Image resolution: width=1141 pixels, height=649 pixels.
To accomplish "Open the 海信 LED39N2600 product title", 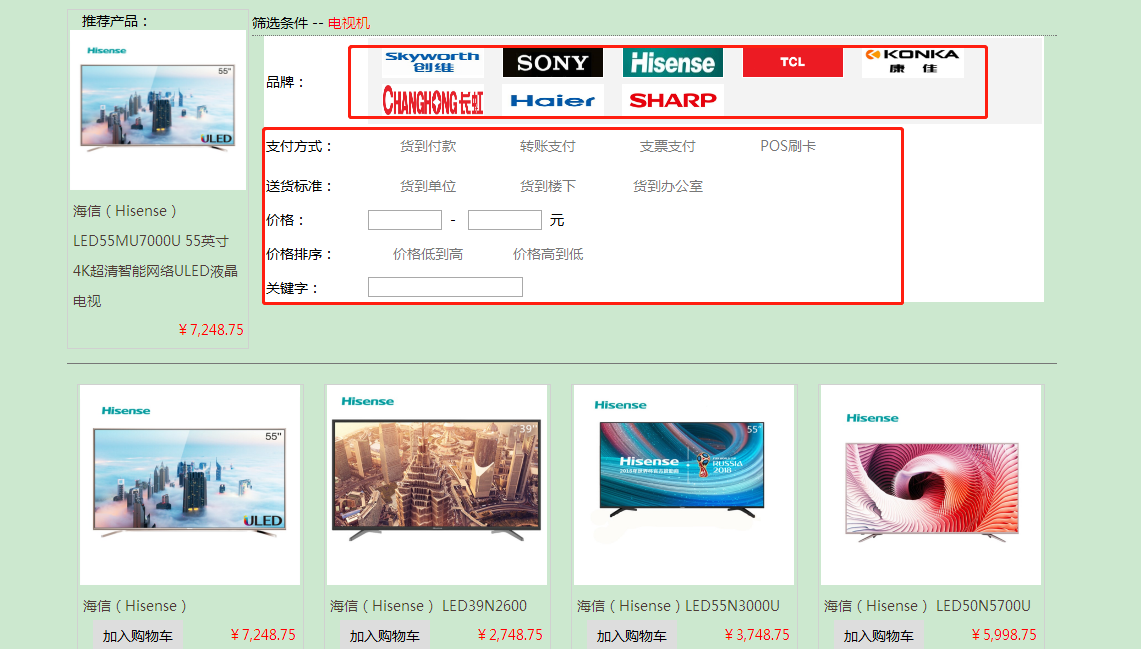I will pyautogui.click(x=428, y=606).
